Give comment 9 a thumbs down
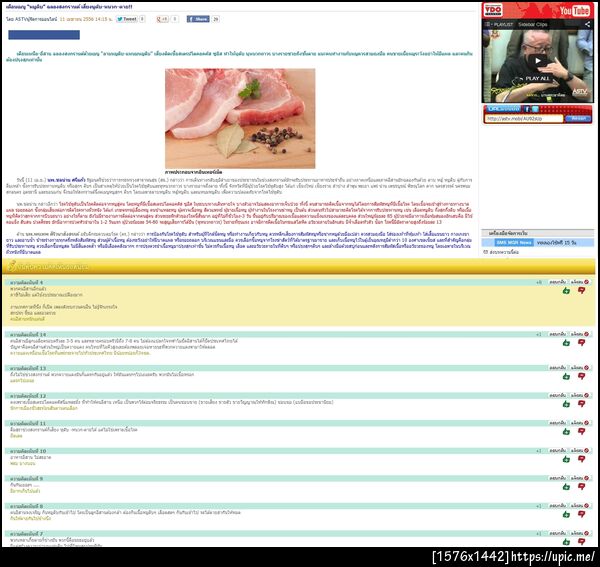The image size is (600, 567). (x=582, y=487)
